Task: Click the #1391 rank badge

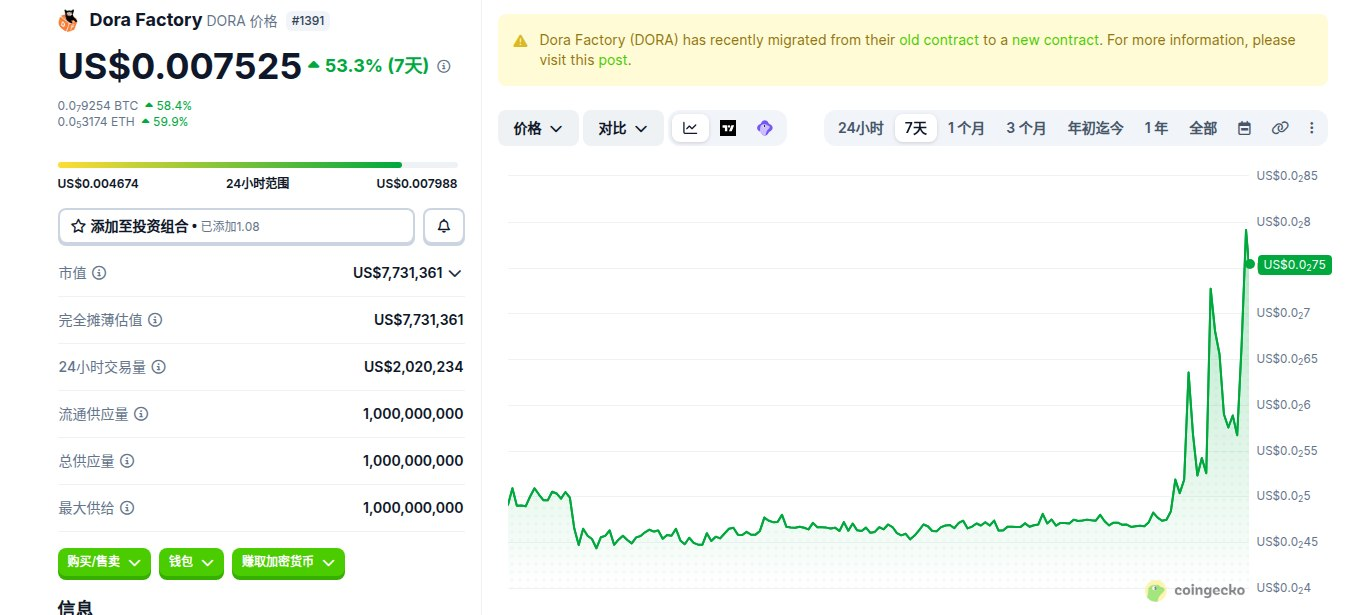Action: pyautogui.click(x=308, y=20)
